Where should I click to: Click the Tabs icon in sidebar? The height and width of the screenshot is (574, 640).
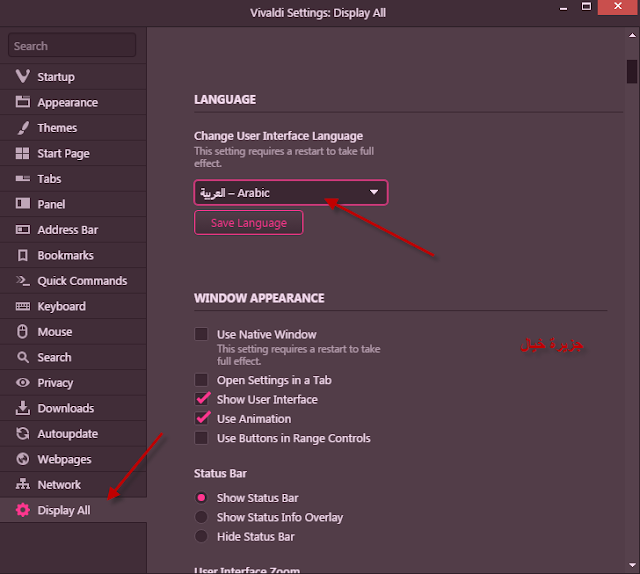point(22,178)
